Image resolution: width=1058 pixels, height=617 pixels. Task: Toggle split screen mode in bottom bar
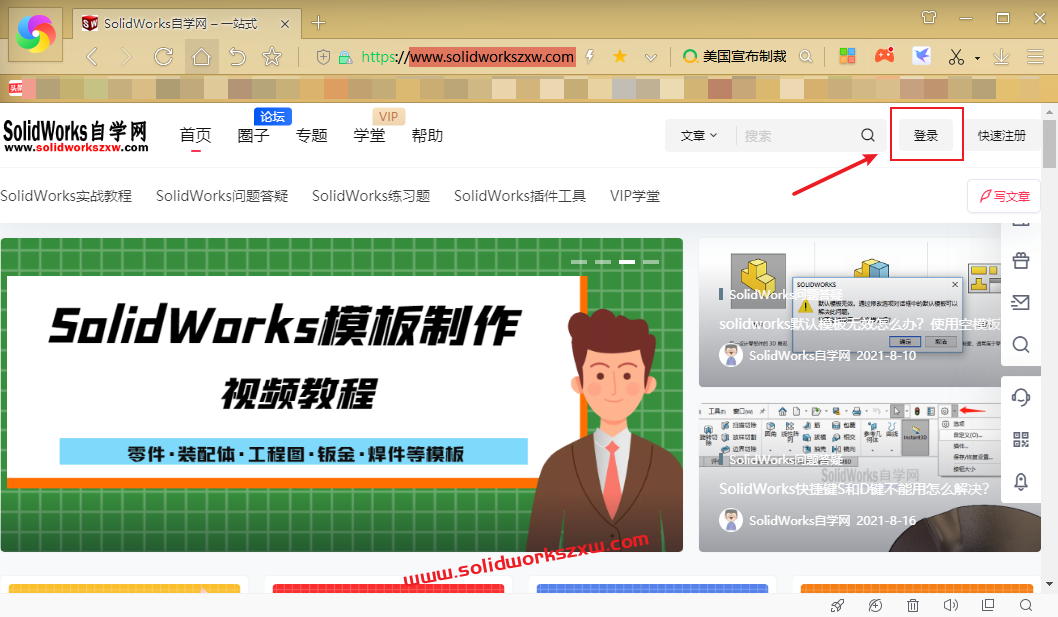(988, 605)
